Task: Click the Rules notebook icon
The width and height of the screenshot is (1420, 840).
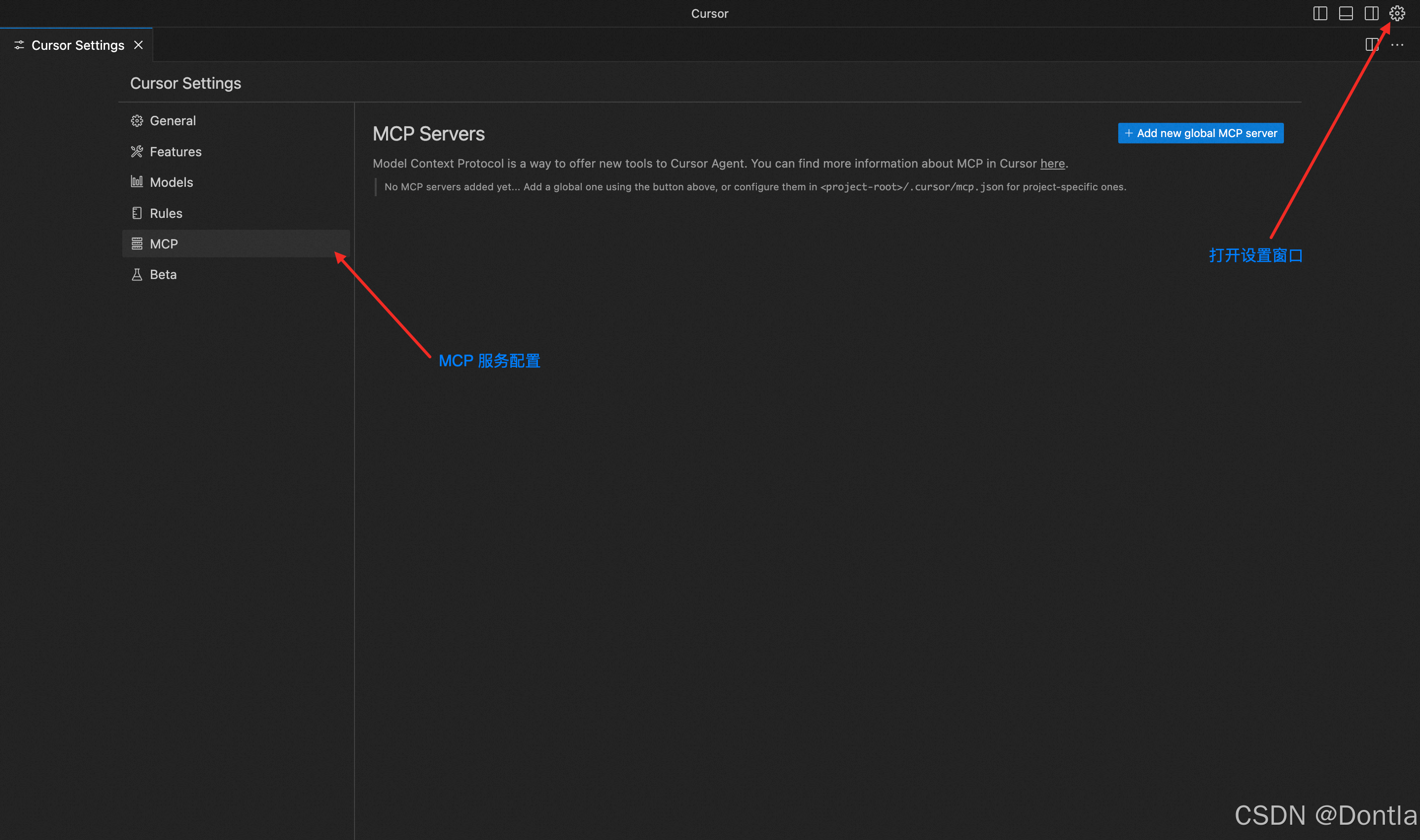Action: (x=137, y=213)
